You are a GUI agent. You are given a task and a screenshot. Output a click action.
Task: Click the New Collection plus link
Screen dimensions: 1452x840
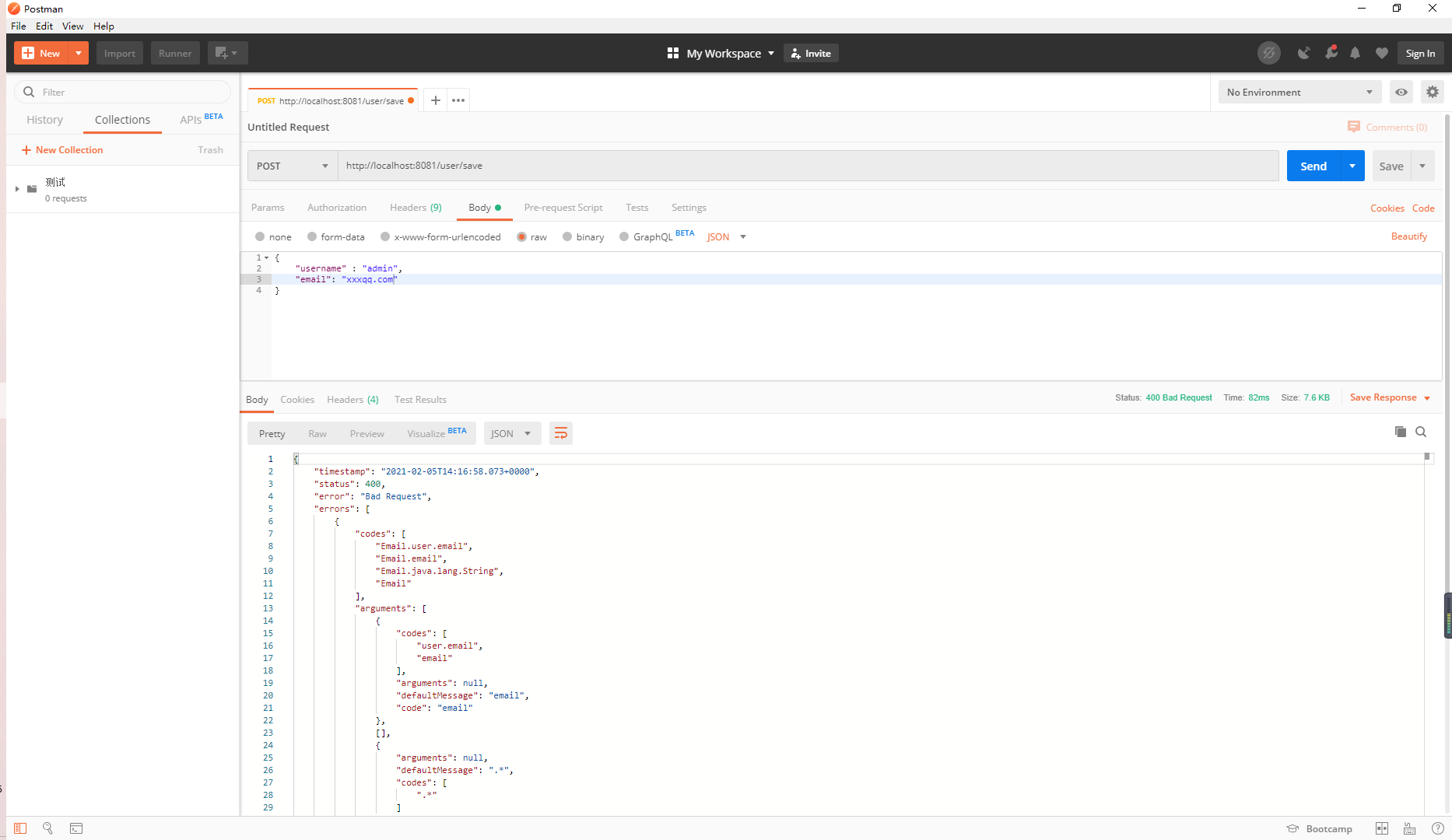(x=62, y=150)
